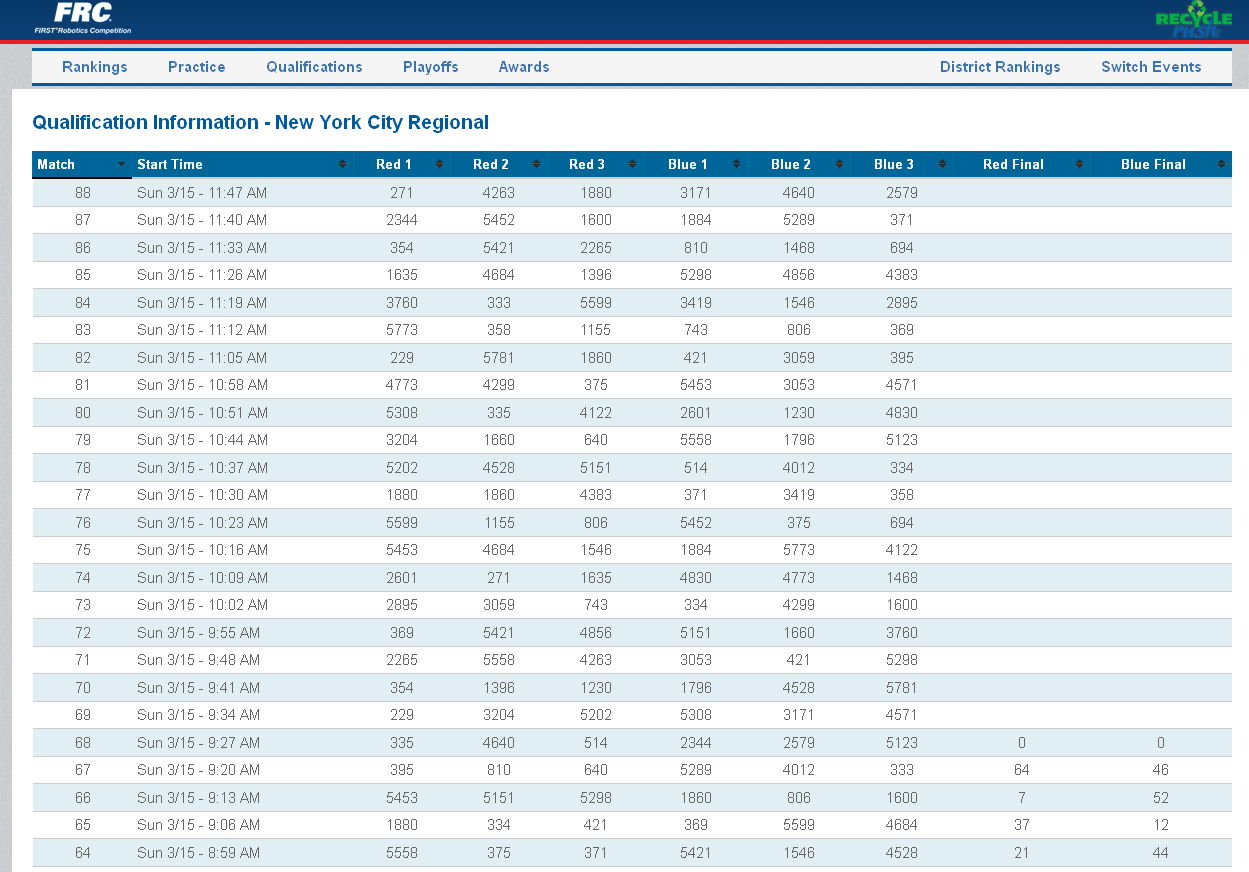Click Red Final score 0 in match 68
The height and width of the screenshot is (872, 1249).
[x=1021, y=743]
